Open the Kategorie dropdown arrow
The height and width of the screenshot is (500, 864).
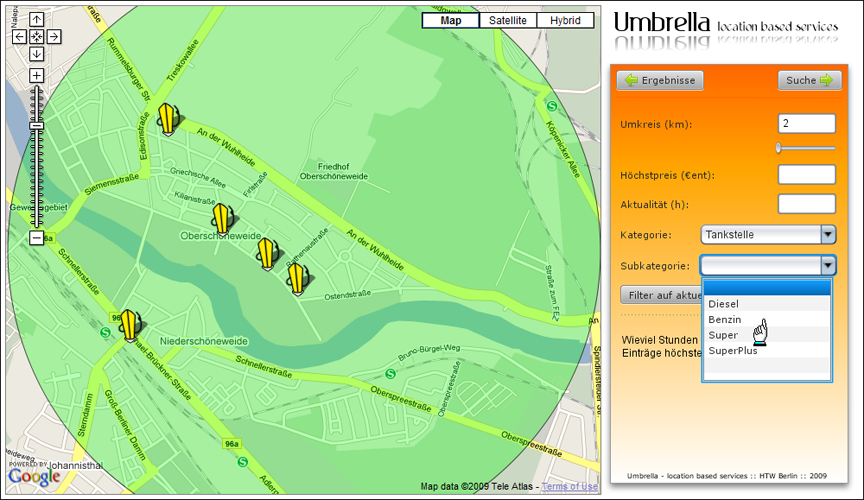(x=828, y=234)
